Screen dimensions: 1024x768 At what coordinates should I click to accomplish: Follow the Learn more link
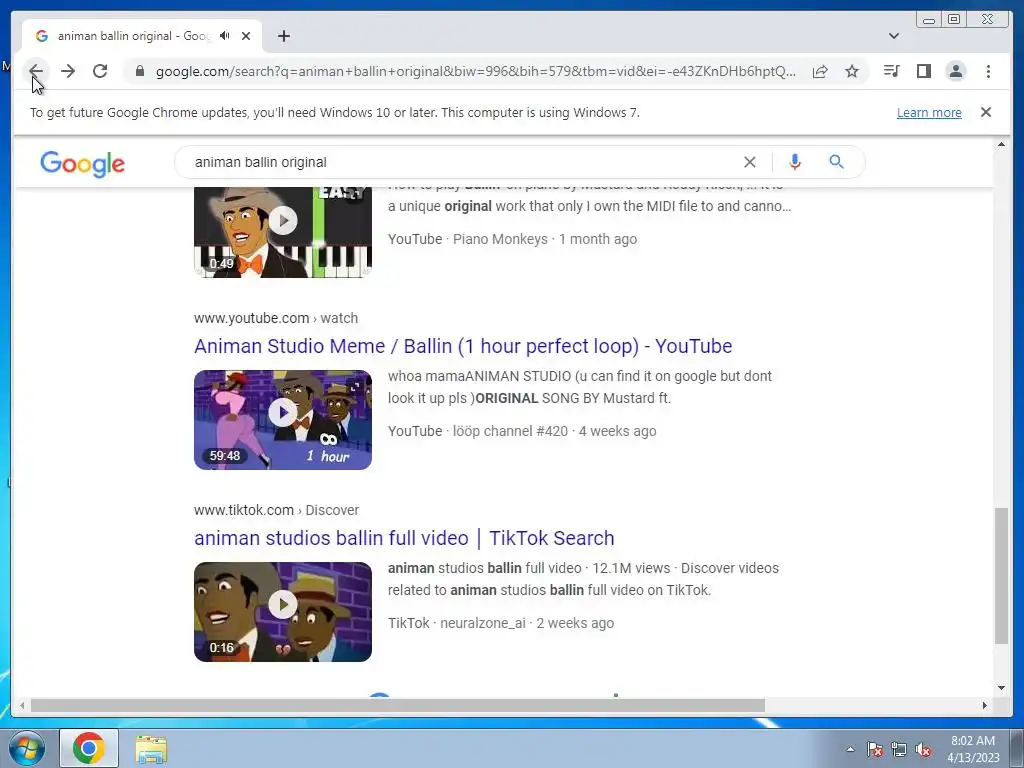click(x=929, y=112)
